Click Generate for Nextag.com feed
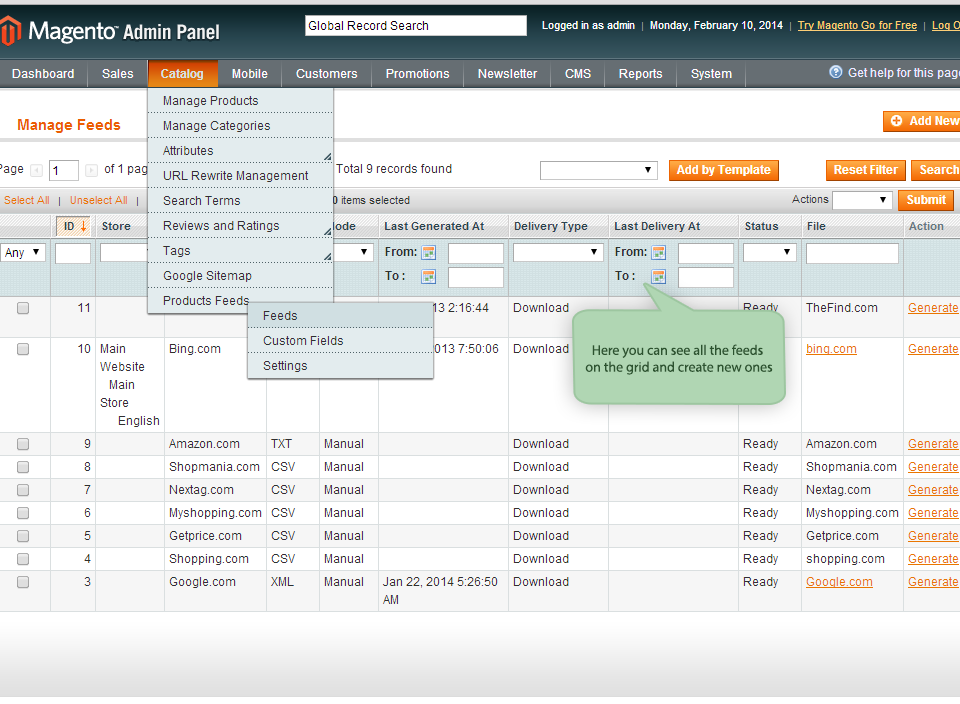The width and height of the screenshot is (960, 704). [933, 490]
